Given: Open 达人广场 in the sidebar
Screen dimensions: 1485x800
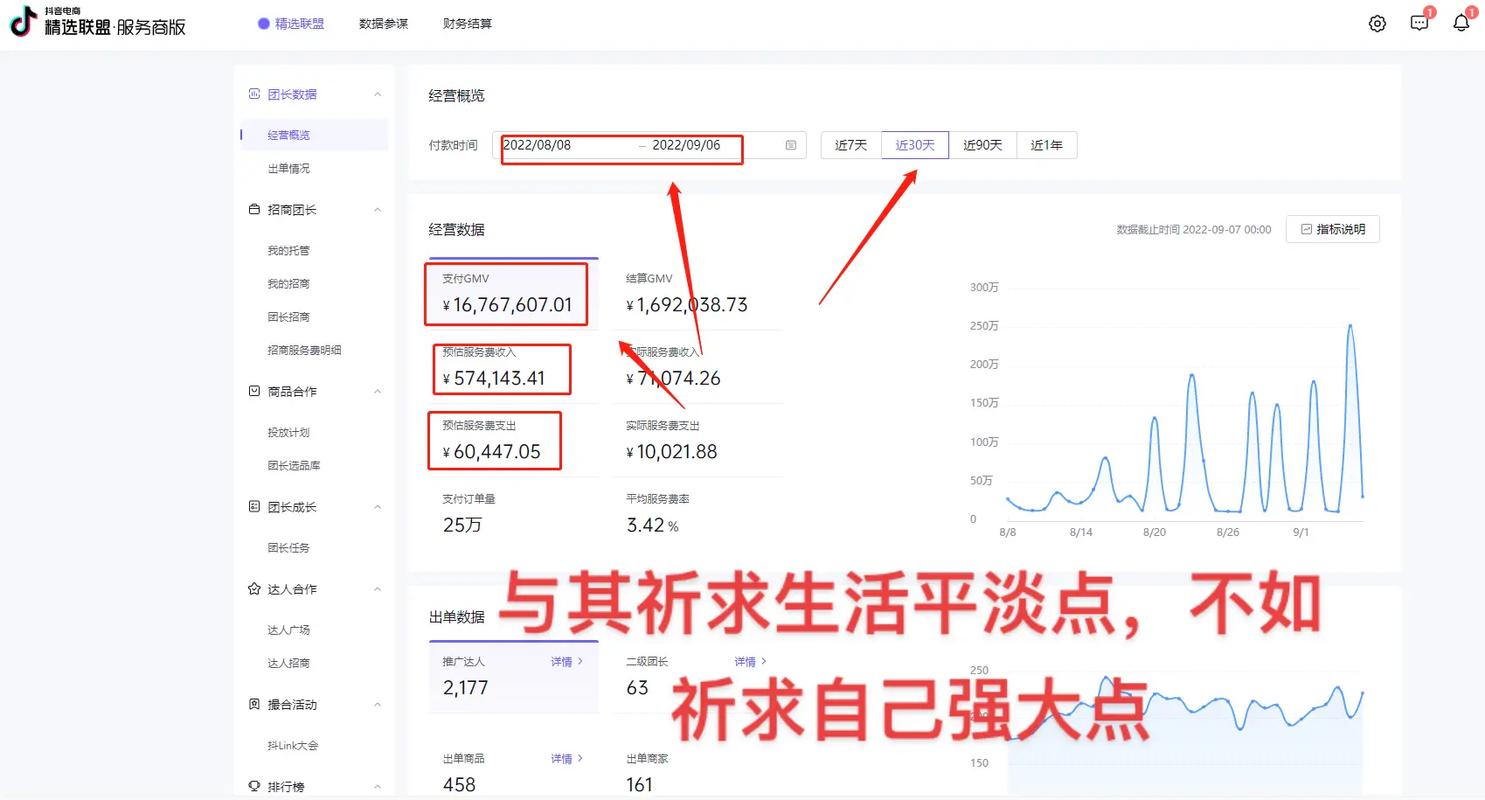Looking at the screenshot, I should 289,629.
